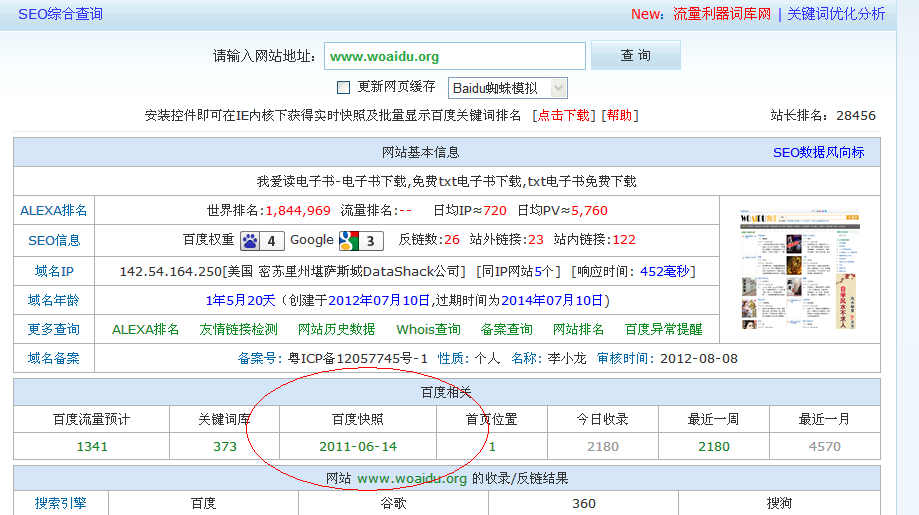The width and height of the screenshot is (919, 515).
Task: Open the website screenshot thumbnail
Action: 799,270
